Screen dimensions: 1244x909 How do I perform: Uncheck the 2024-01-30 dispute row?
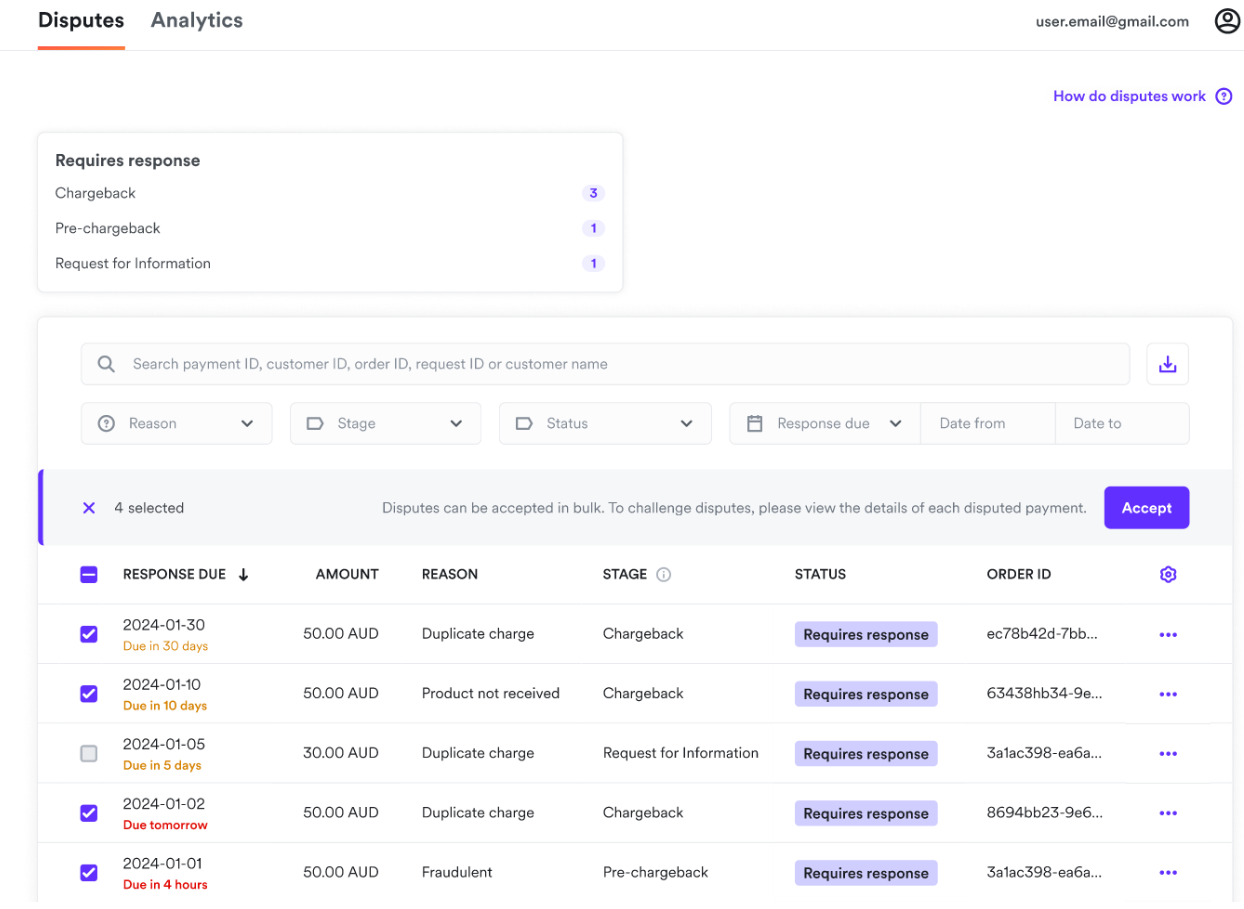click(88, 634)
